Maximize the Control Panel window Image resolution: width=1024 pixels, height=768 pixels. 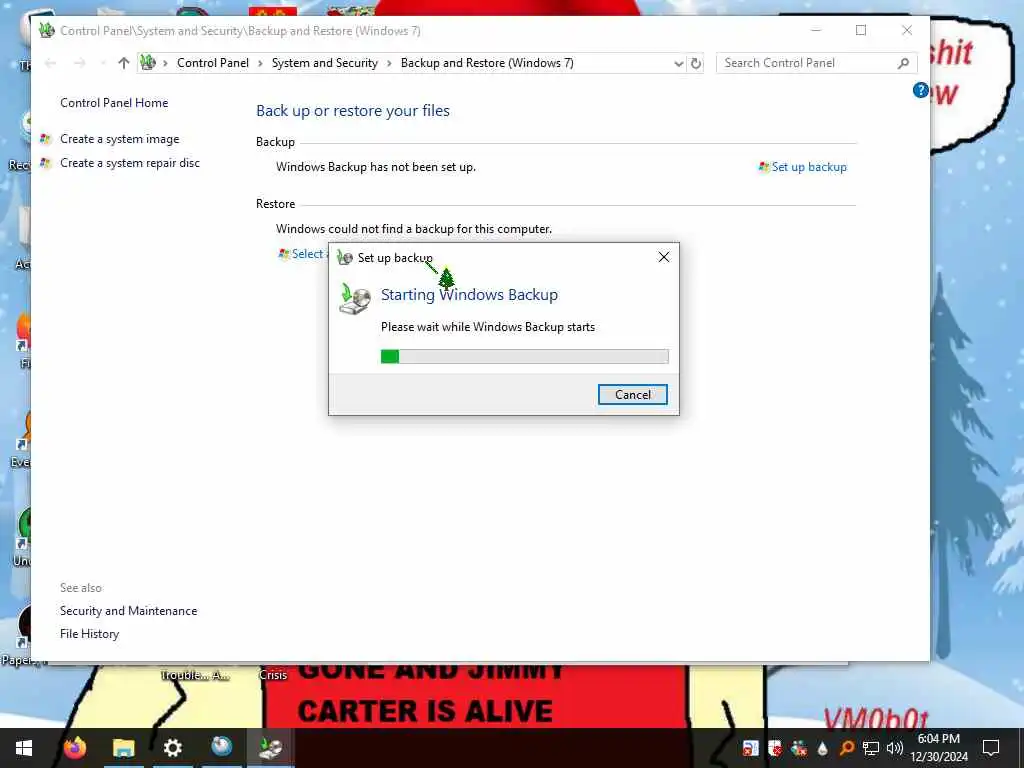[x=861, y=30]
